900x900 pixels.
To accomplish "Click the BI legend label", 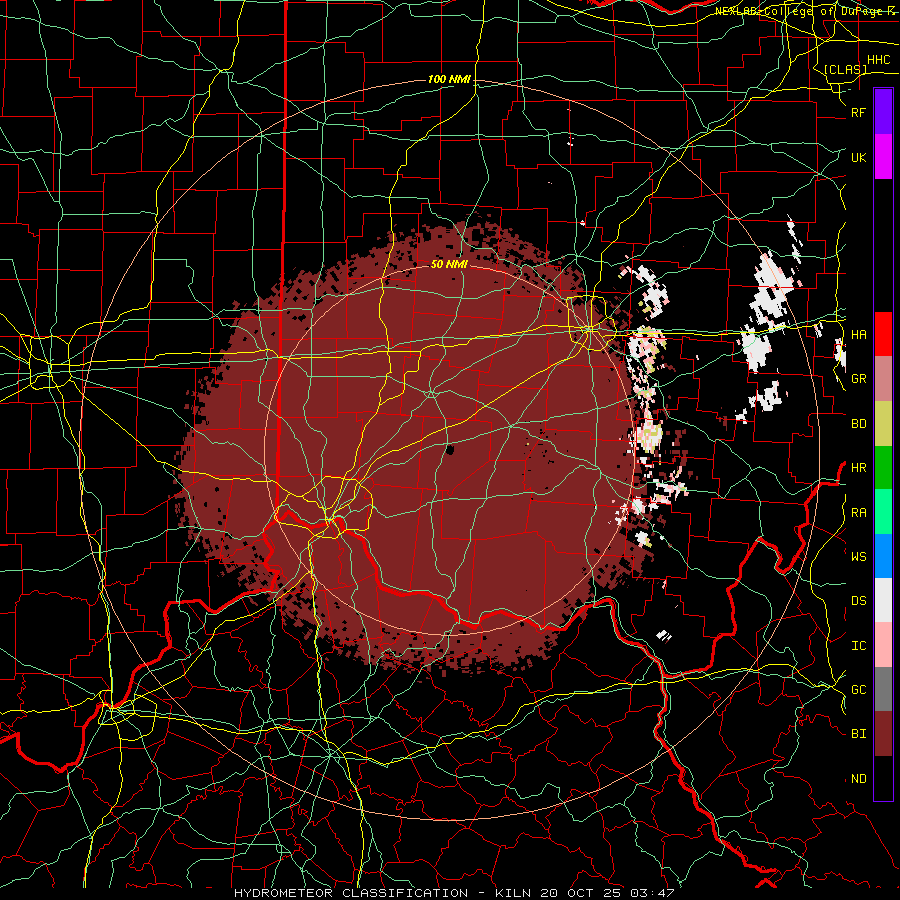I will click(858, 734).
